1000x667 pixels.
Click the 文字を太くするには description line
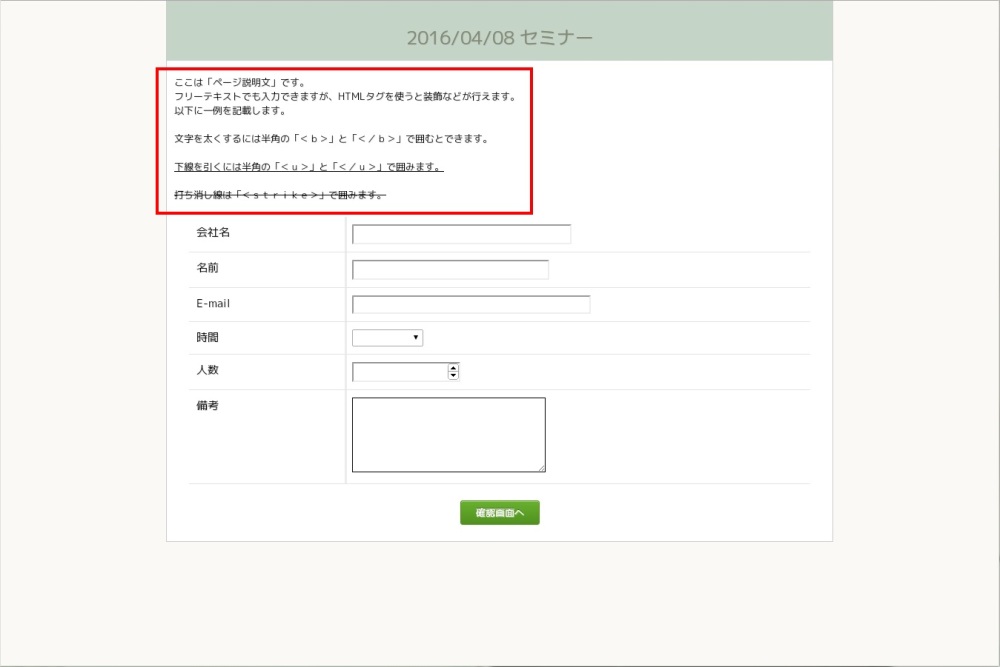pyautogui.click(x=331, y=139)
